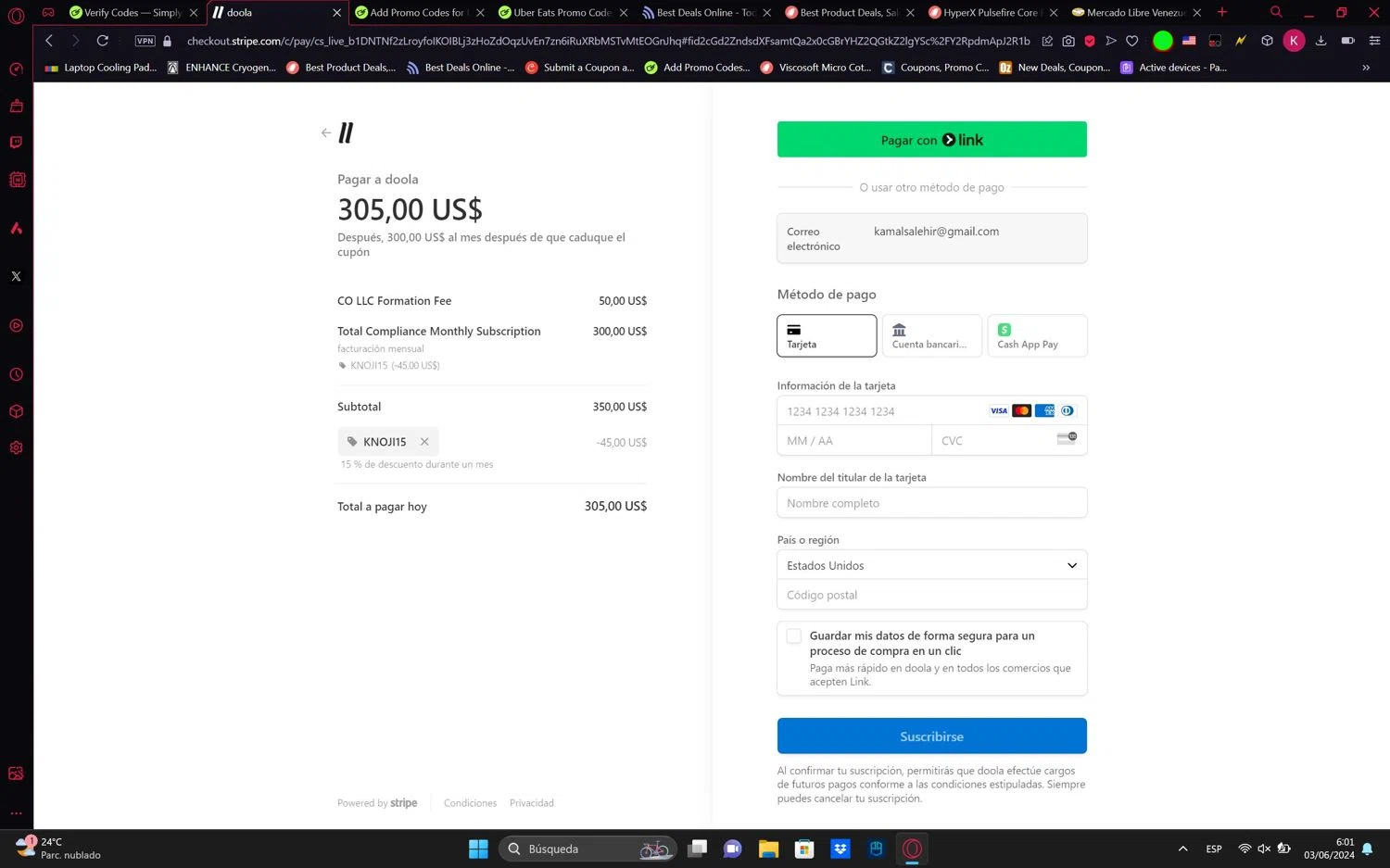The height and width of the screenshot is (868, 1390).
Task: Show hidden system tray icons
Action: (x=1182, y=849)
